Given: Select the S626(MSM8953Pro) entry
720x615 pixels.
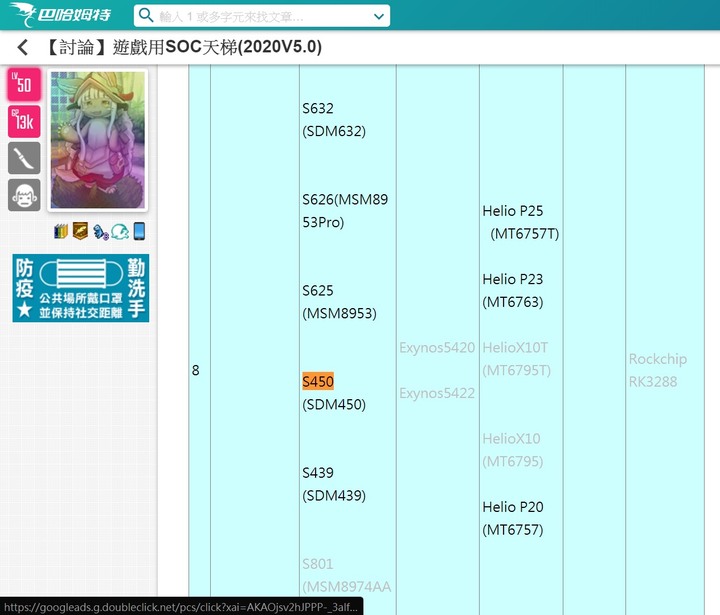Looking at the screenshot, I should 345,211.
